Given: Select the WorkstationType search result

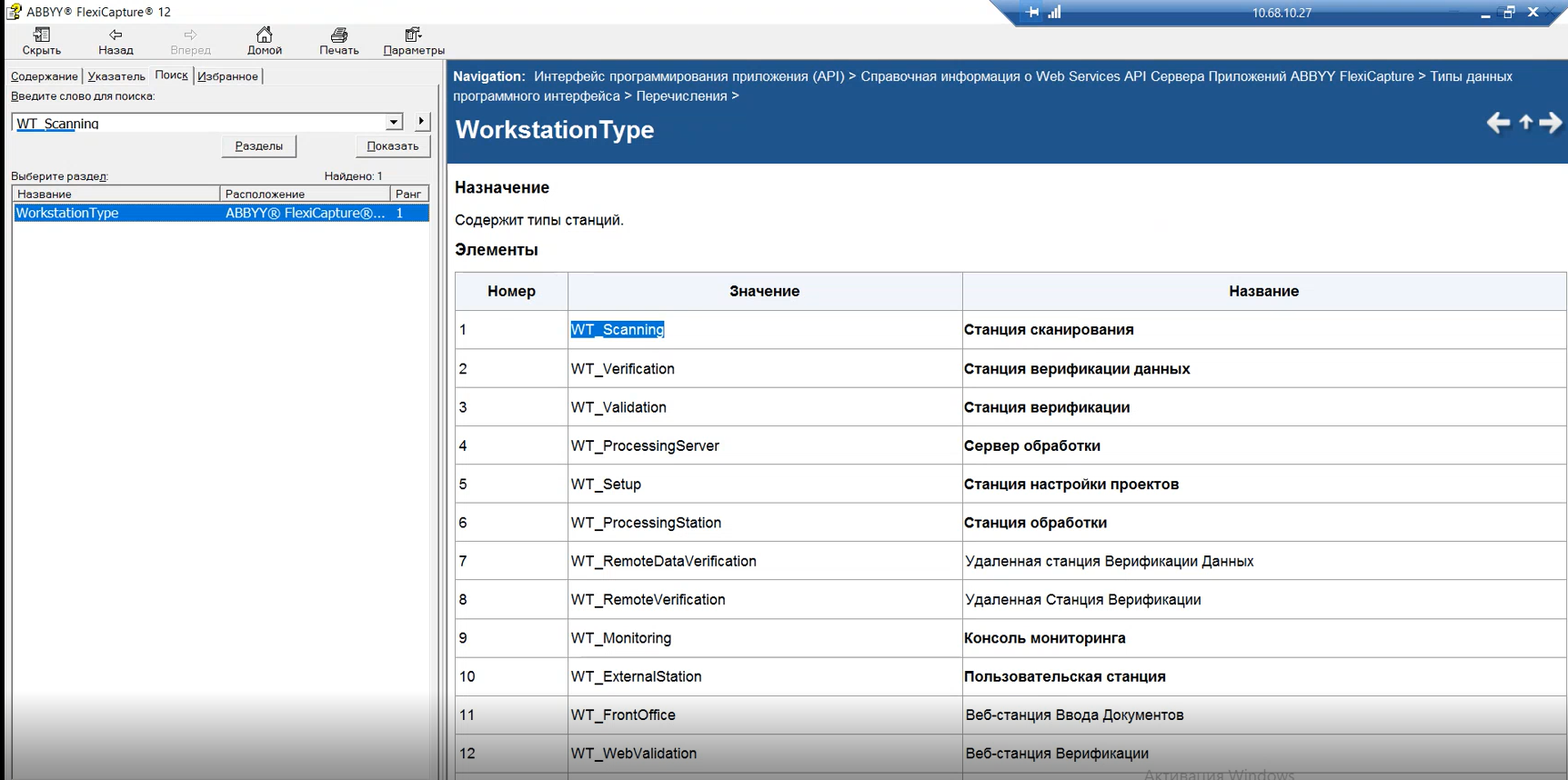Looking at the screenshot, I should point(220,213).
